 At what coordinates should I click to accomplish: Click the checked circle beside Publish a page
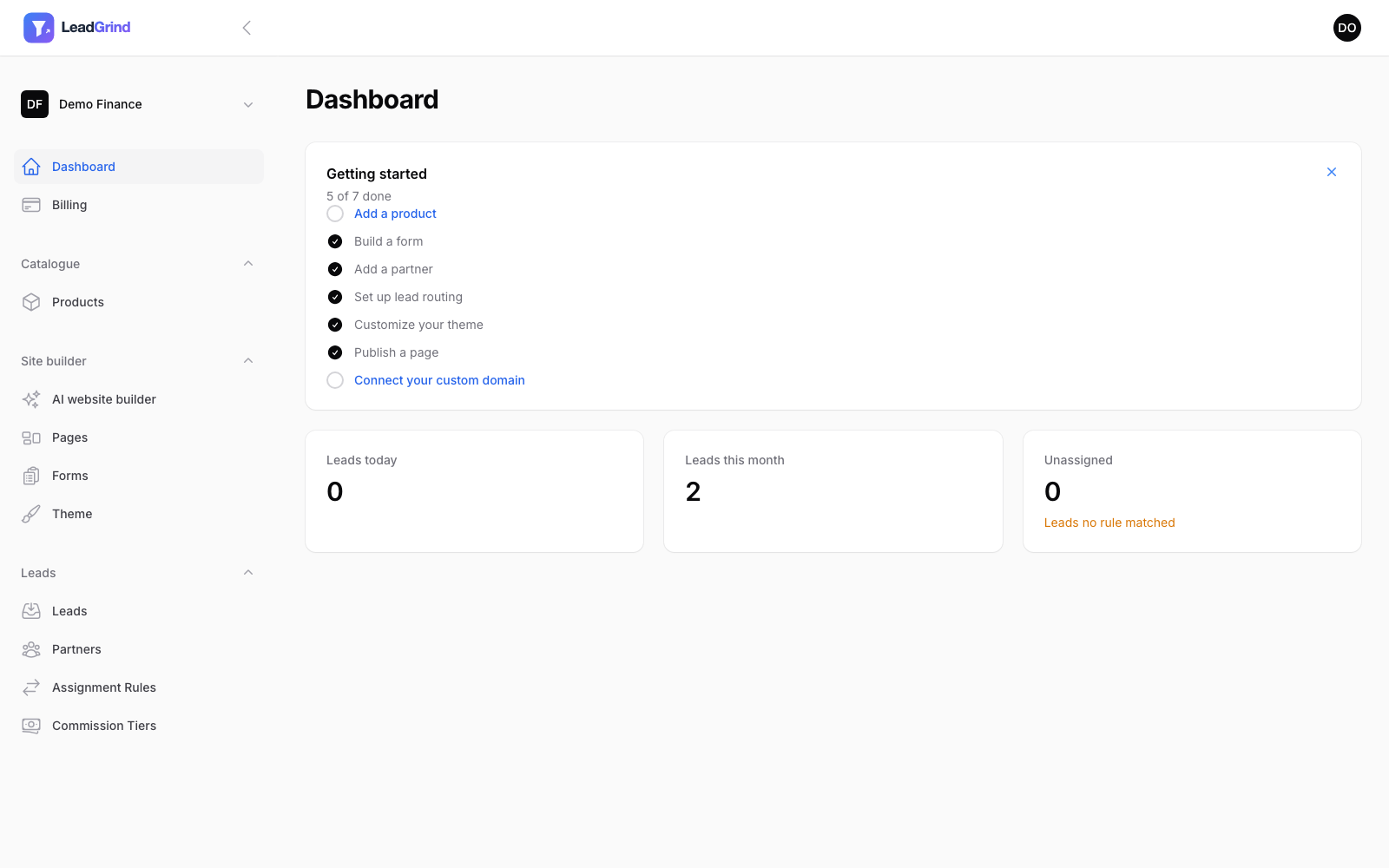(335, 352)
